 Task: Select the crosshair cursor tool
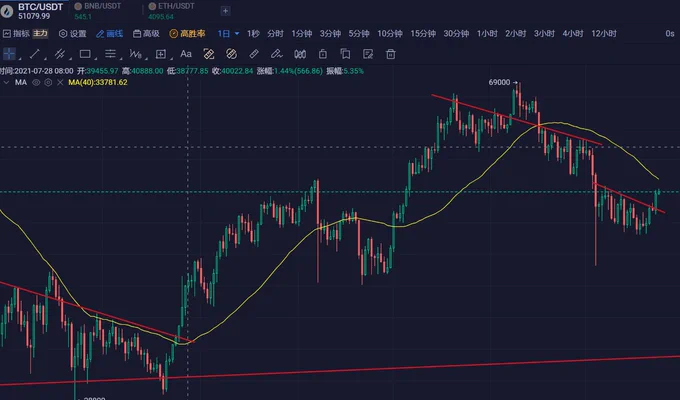point(9,54)
